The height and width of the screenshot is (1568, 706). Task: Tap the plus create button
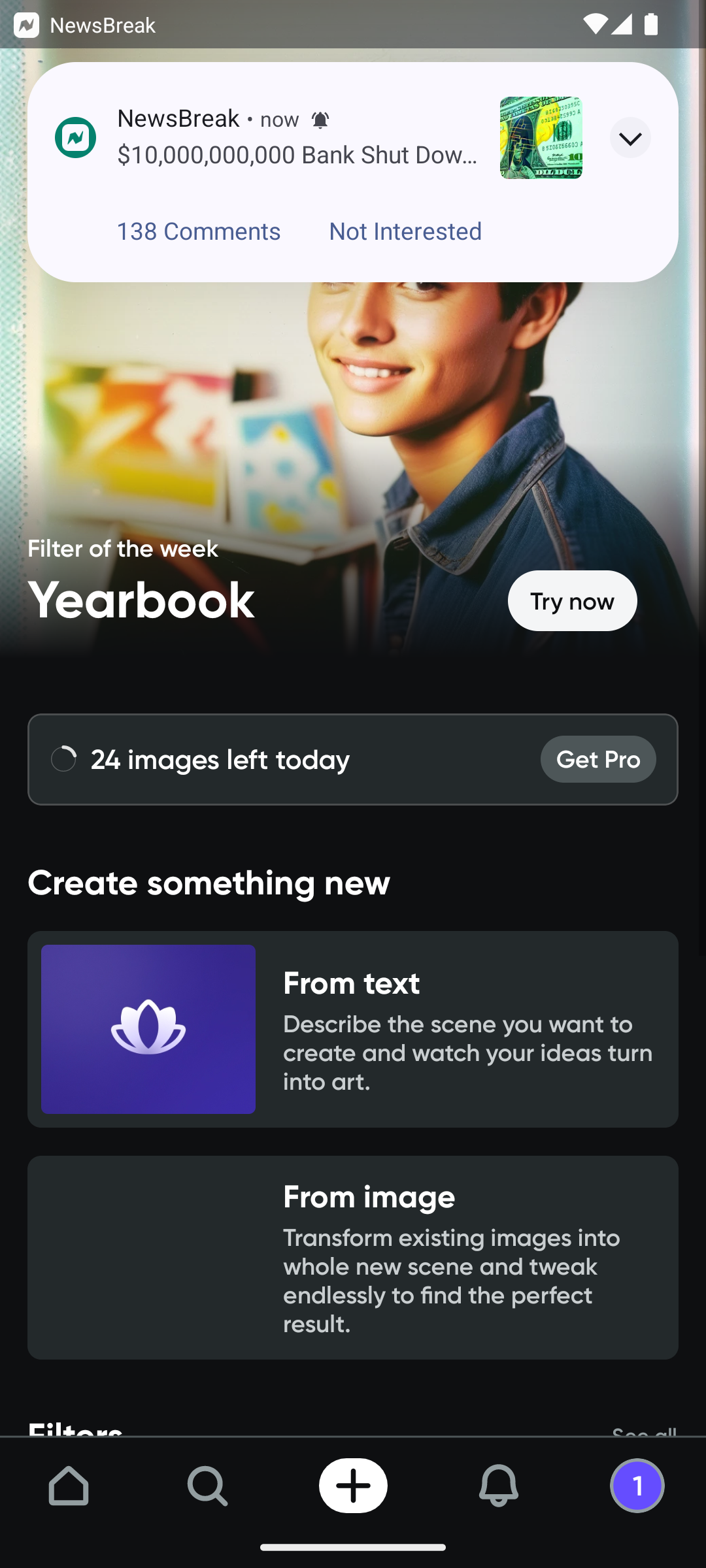353,1485
